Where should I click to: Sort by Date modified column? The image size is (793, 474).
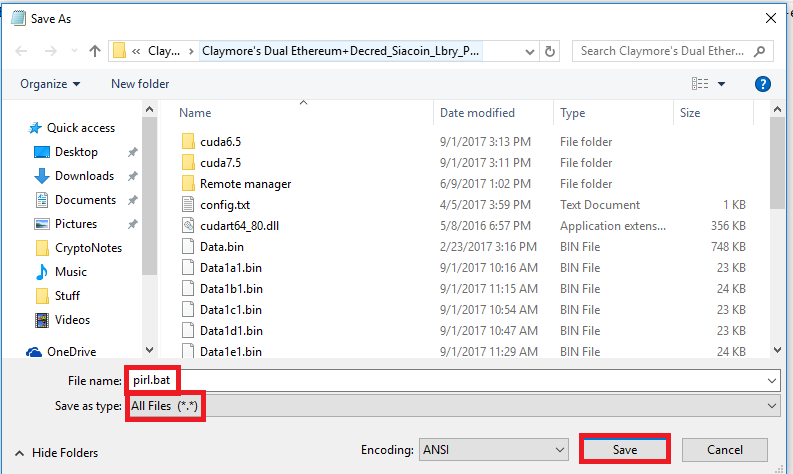coord(477,113)
